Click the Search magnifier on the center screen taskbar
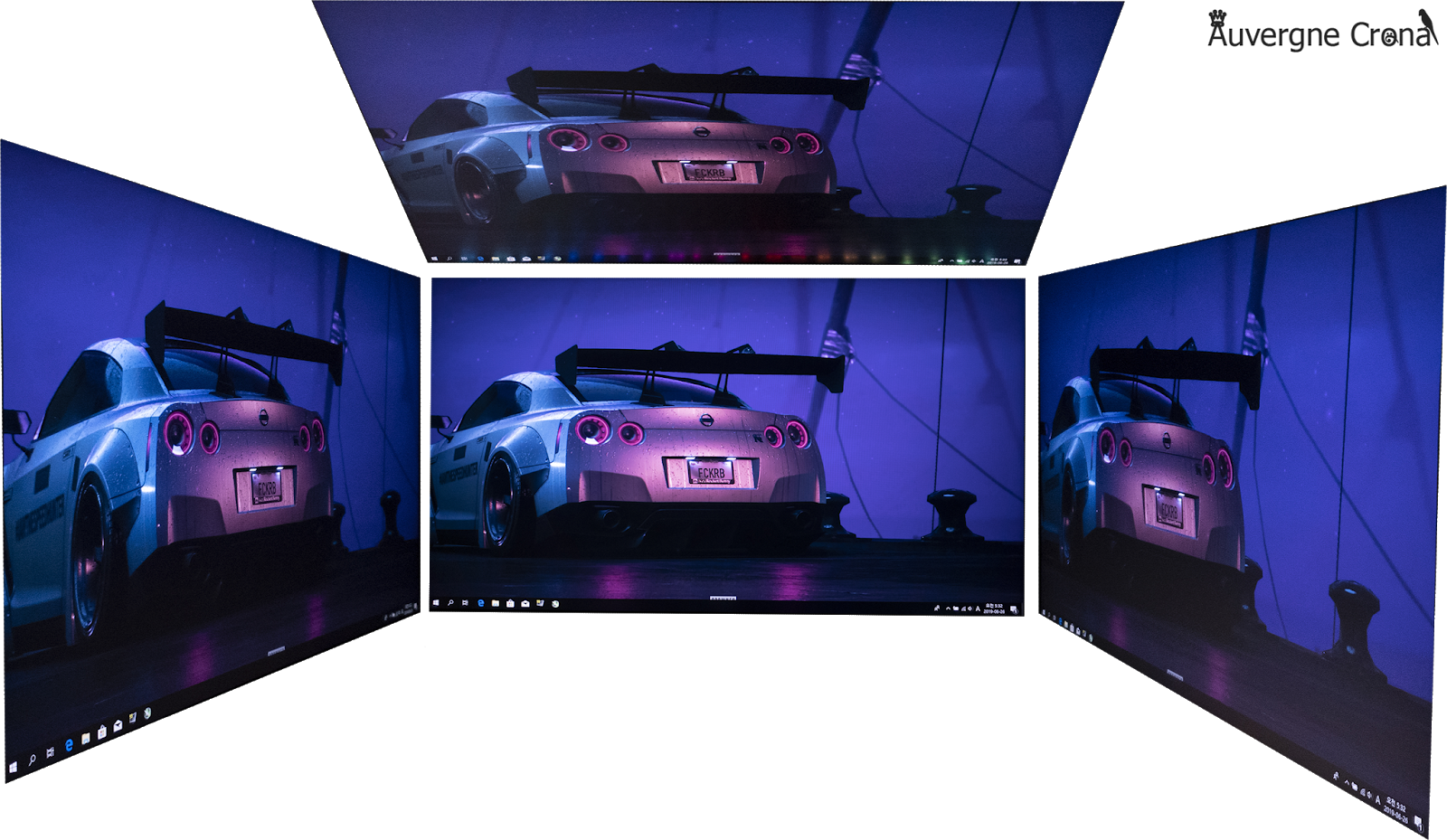The height and width of the screenshot is (840, 1447). [450, 602]
